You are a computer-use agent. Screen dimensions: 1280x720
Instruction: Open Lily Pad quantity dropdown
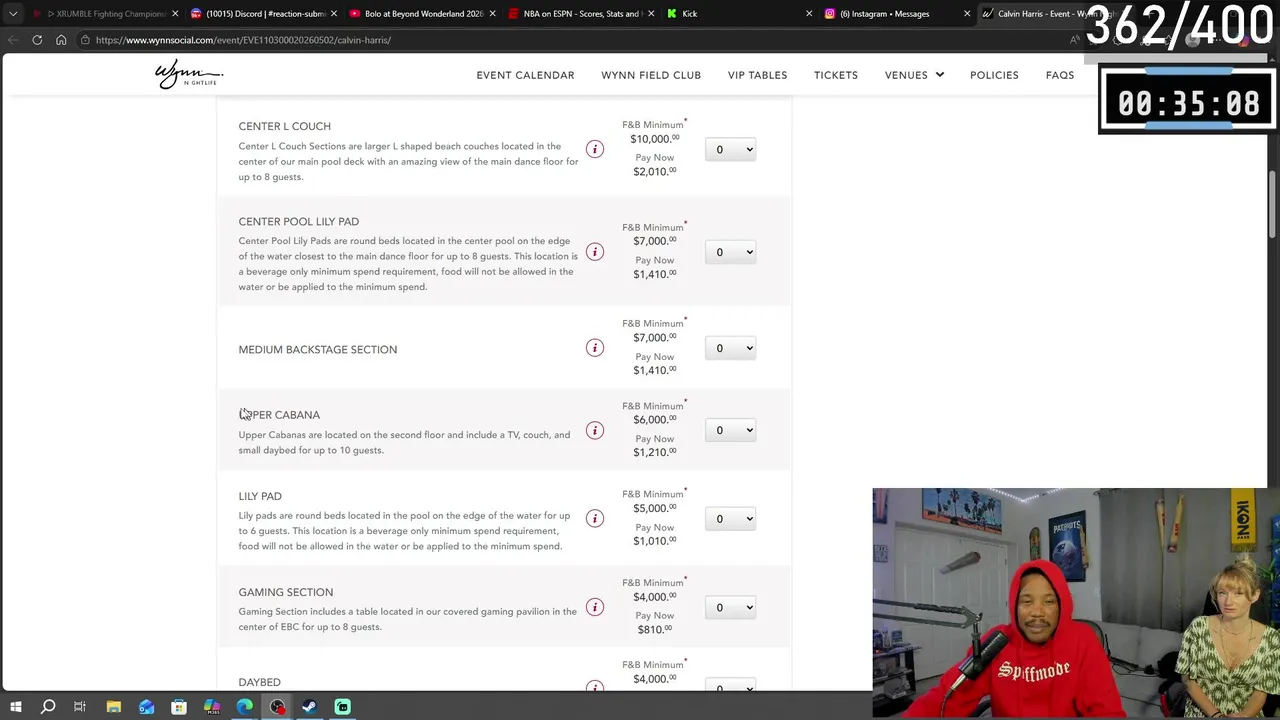[730, 519]
